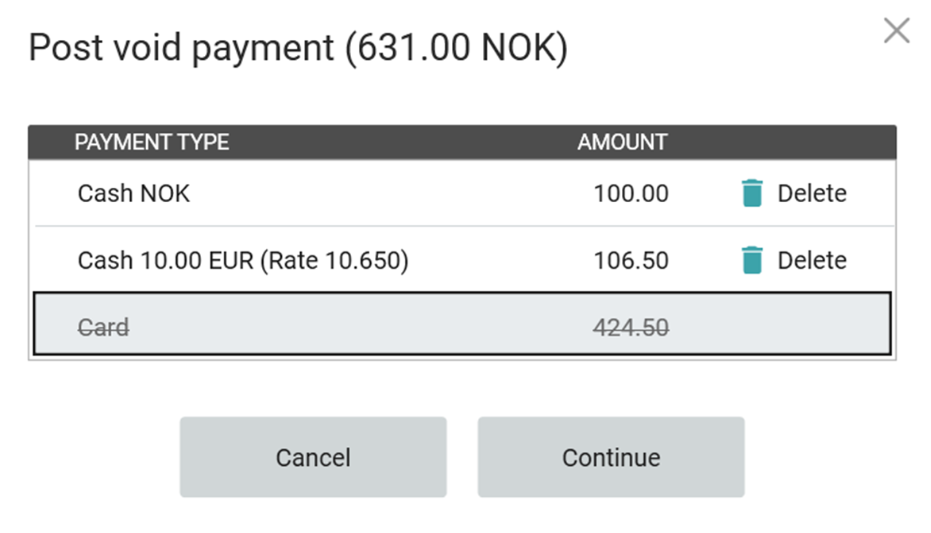The height and width of the screenshot is (533, 931).
Task: Click the Post void payment title
Action: tap(180, 48)
